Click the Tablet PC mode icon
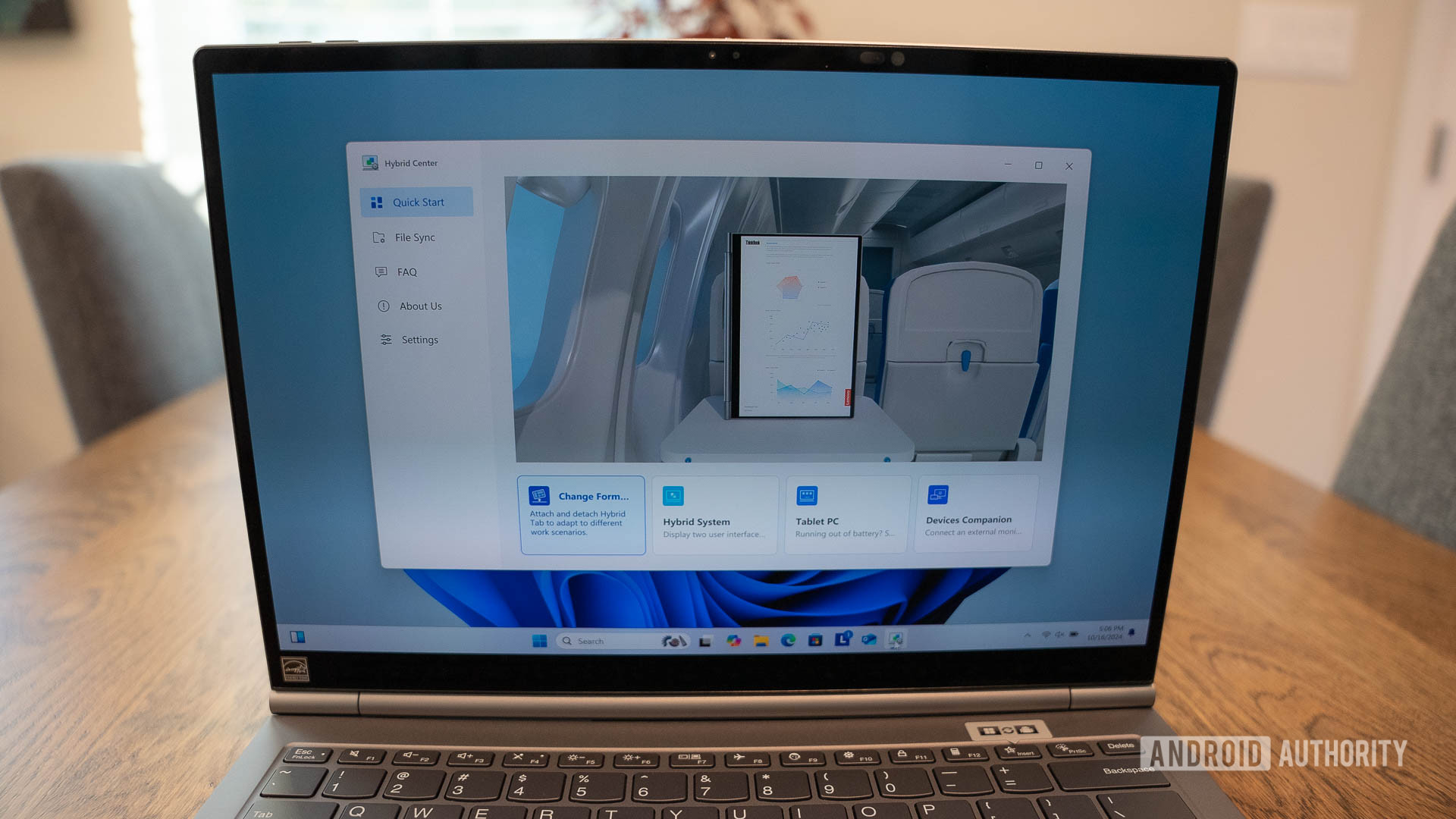 click(808, 495)
